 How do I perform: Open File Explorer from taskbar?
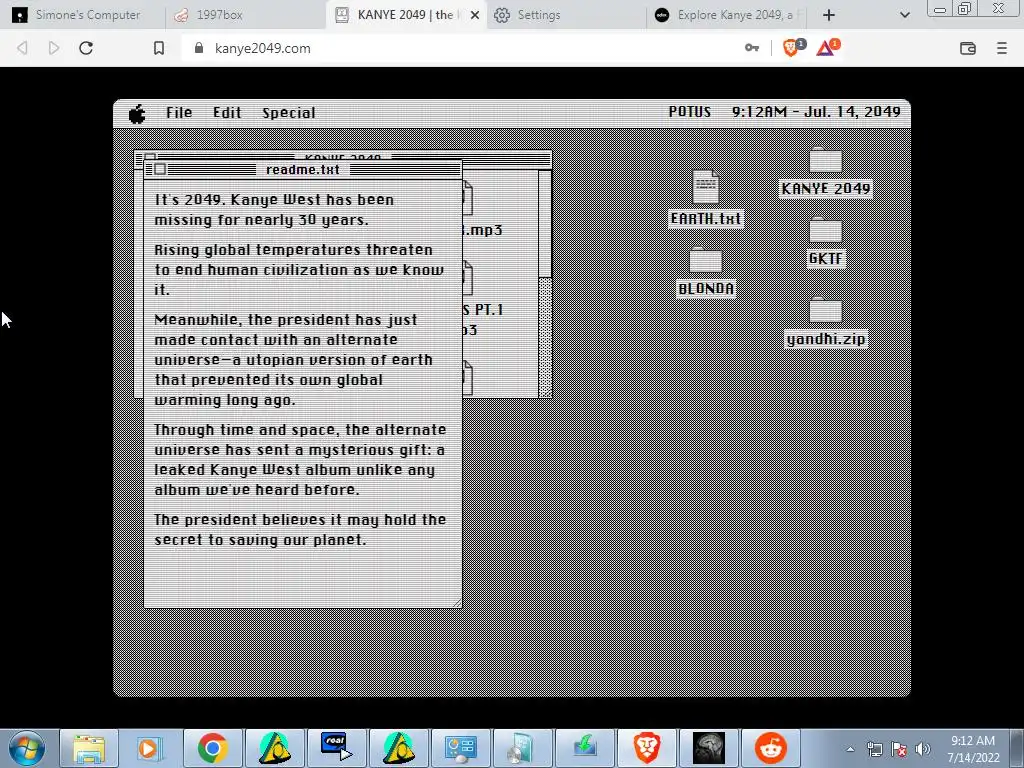coord(89,748)
